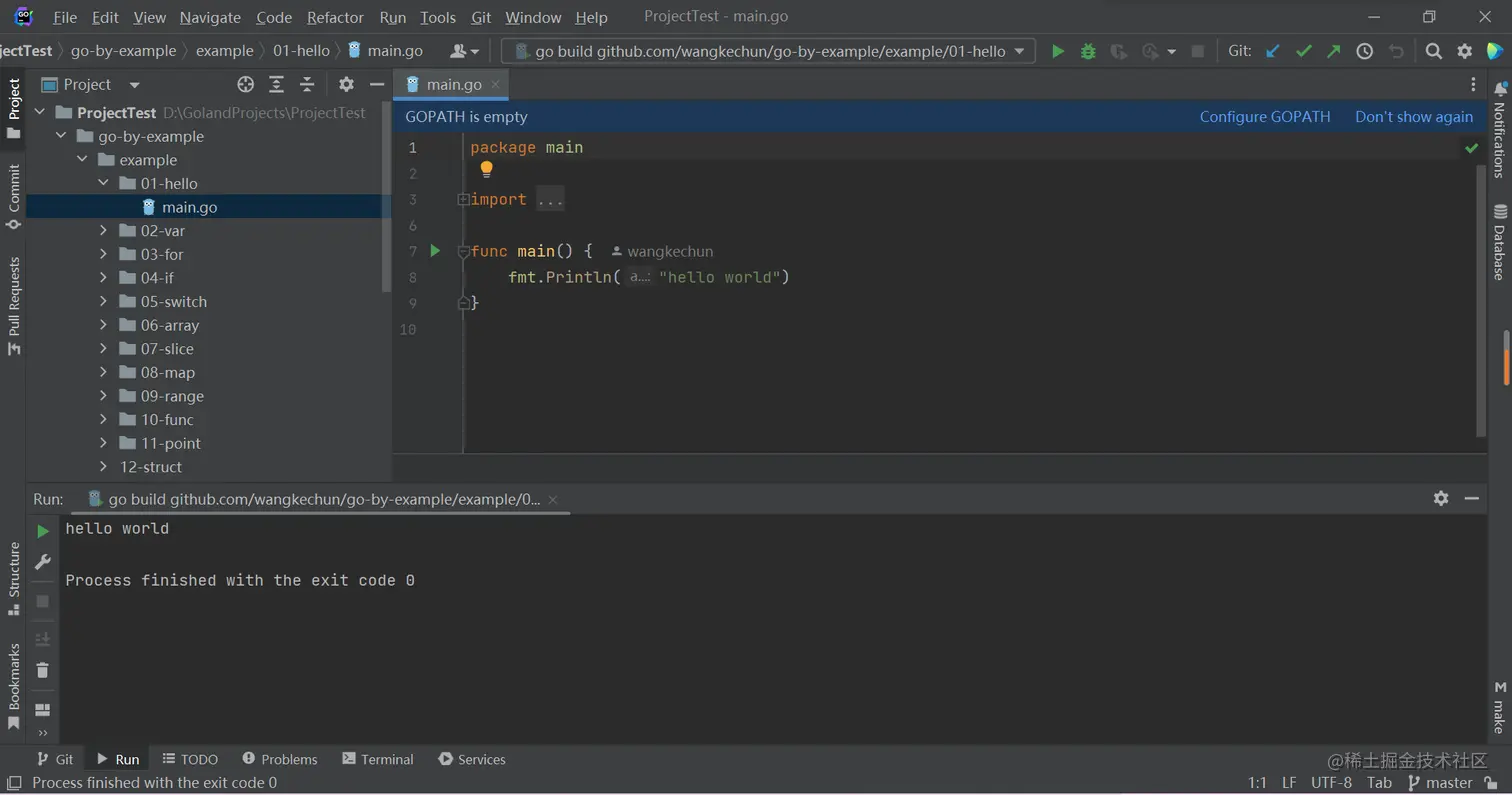Push commits with the Git push arrow
Image resolution: width=1512 pixels, height=795 pixels.
(x=1333, y=51)
